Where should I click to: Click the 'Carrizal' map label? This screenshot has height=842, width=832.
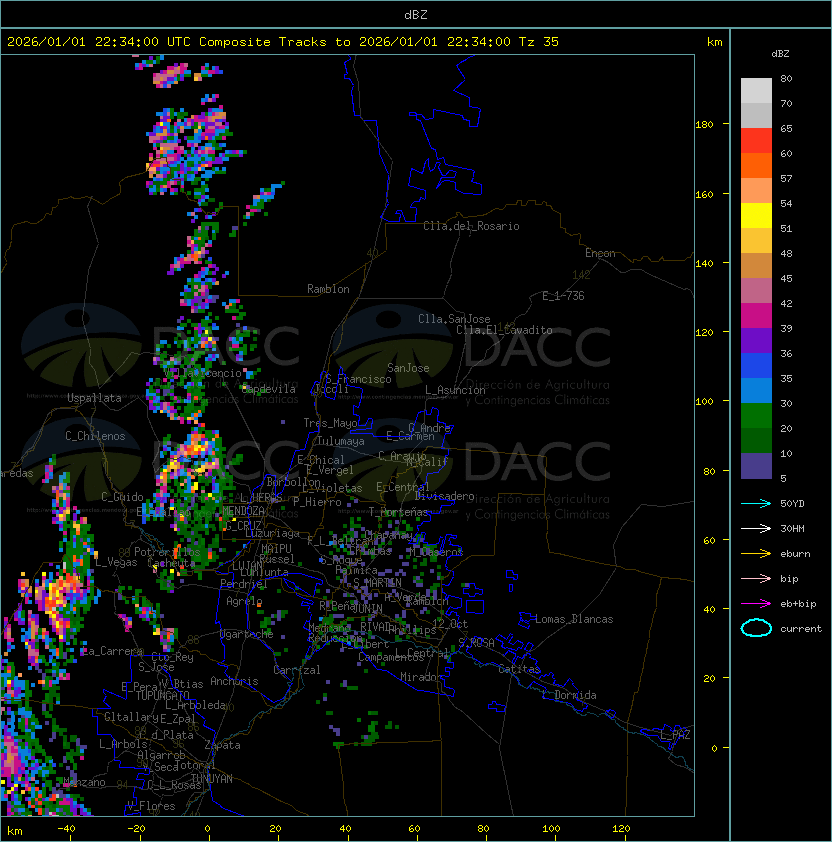point(296,670)
